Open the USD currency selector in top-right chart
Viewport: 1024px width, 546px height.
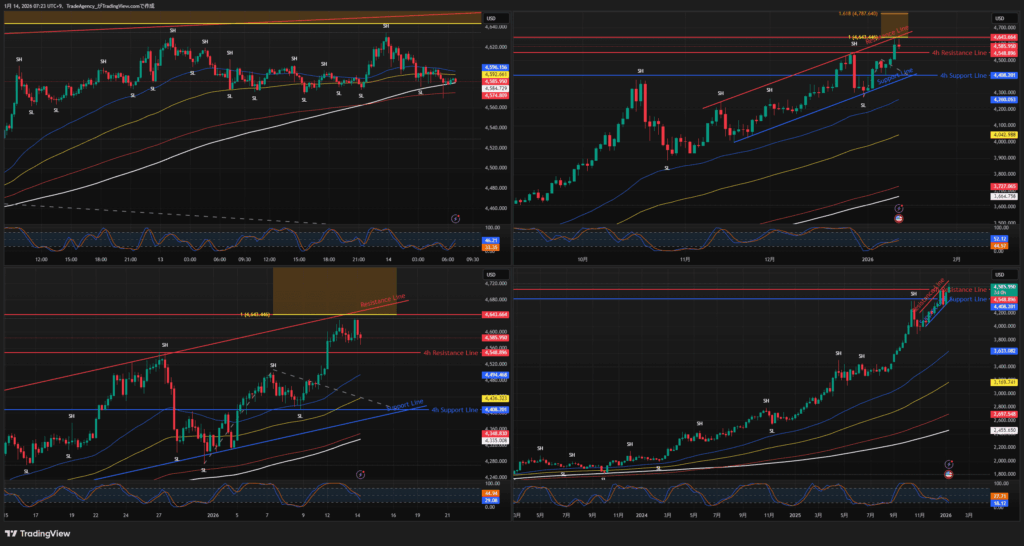pos(996,19)
